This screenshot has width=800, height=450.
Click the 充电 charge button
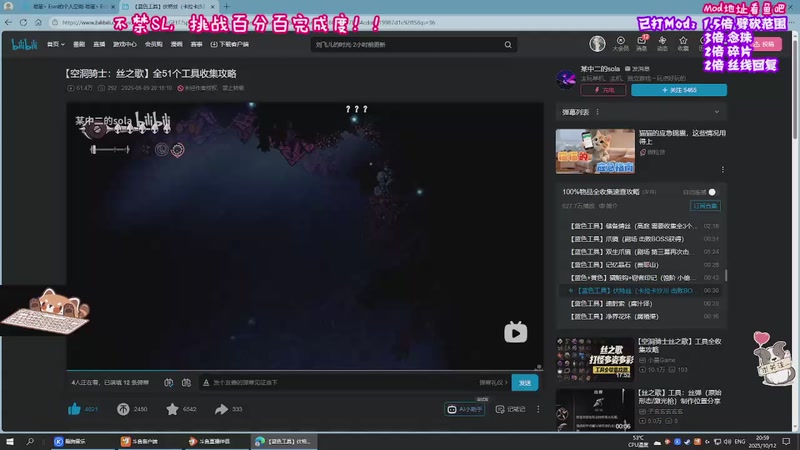pyautogui.click(x=603, y=90)
